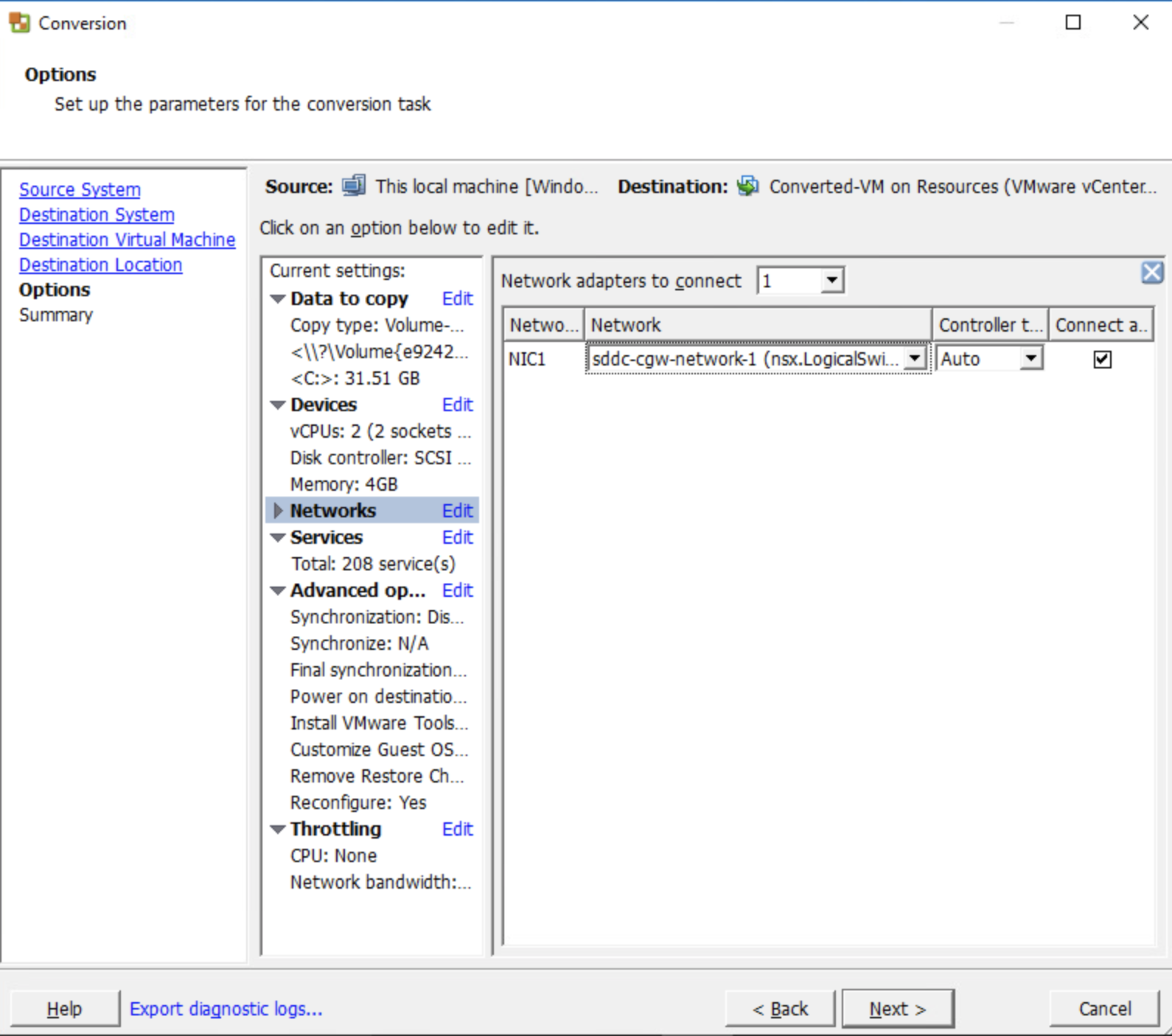Open the NIC1 network selection dropdown
This screenshot has width=1172, height=1036.
click(915, 359)
